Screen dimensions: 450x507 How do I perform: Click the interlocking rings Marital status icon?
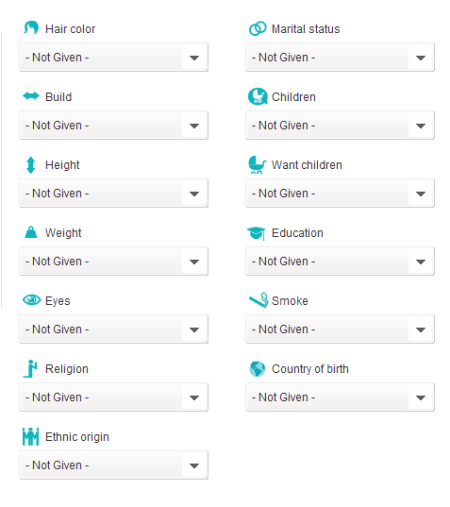tap(258, 29)
